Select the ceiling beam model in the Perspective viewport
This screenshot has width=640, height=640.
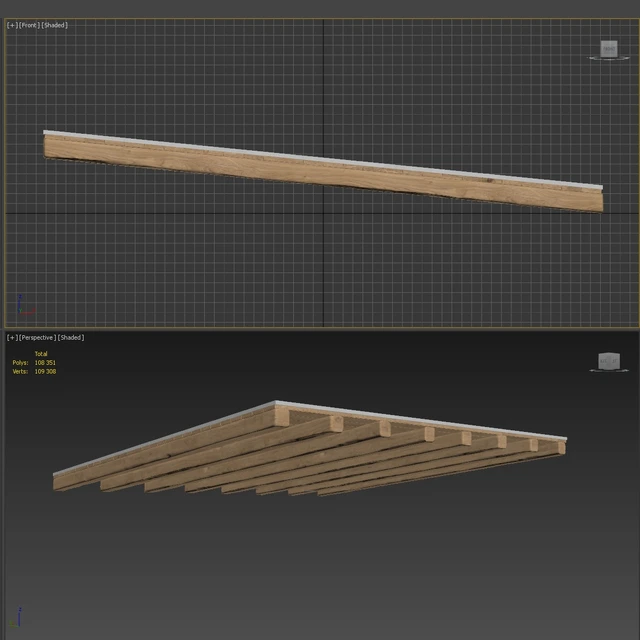(310, 449)
